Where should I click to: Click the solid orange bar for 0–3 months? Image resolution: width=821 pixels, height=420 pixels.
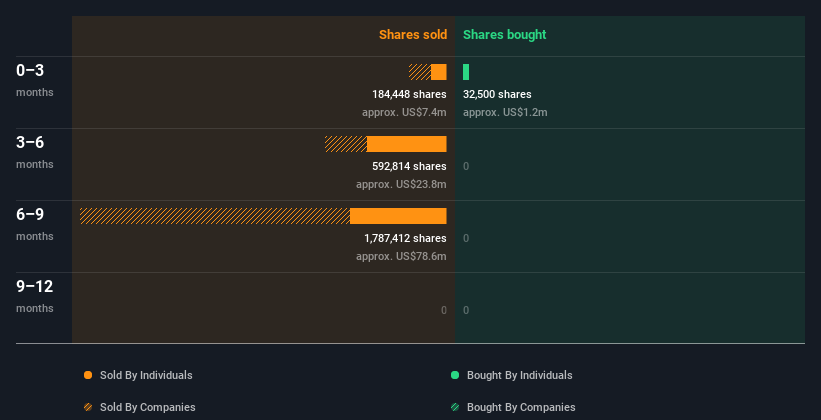point(439,72)
